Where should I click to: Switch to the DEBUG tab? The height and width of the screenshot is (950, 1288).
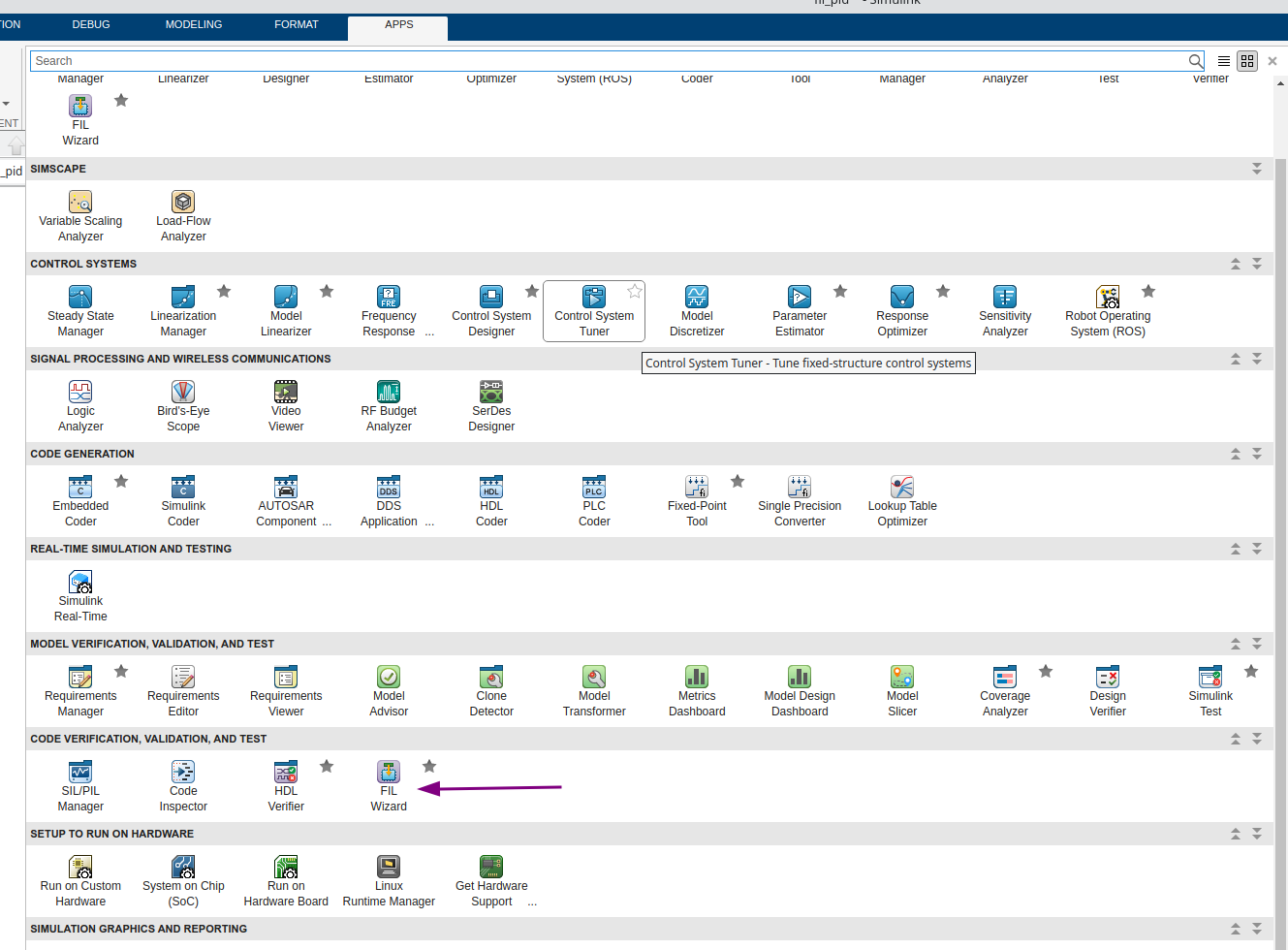pyautogui.click(x=91, y=24)
